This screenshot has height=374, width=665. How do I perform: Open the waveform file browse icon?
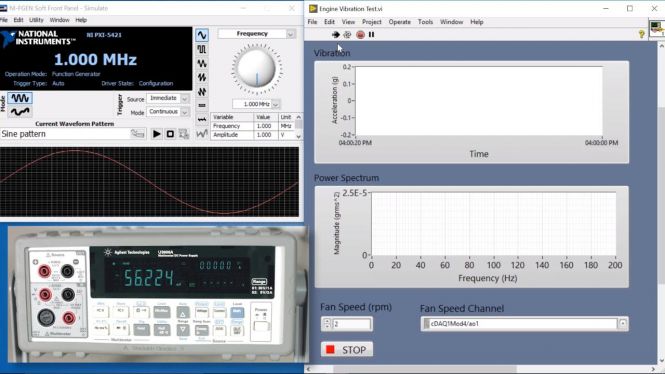point(137,134)
